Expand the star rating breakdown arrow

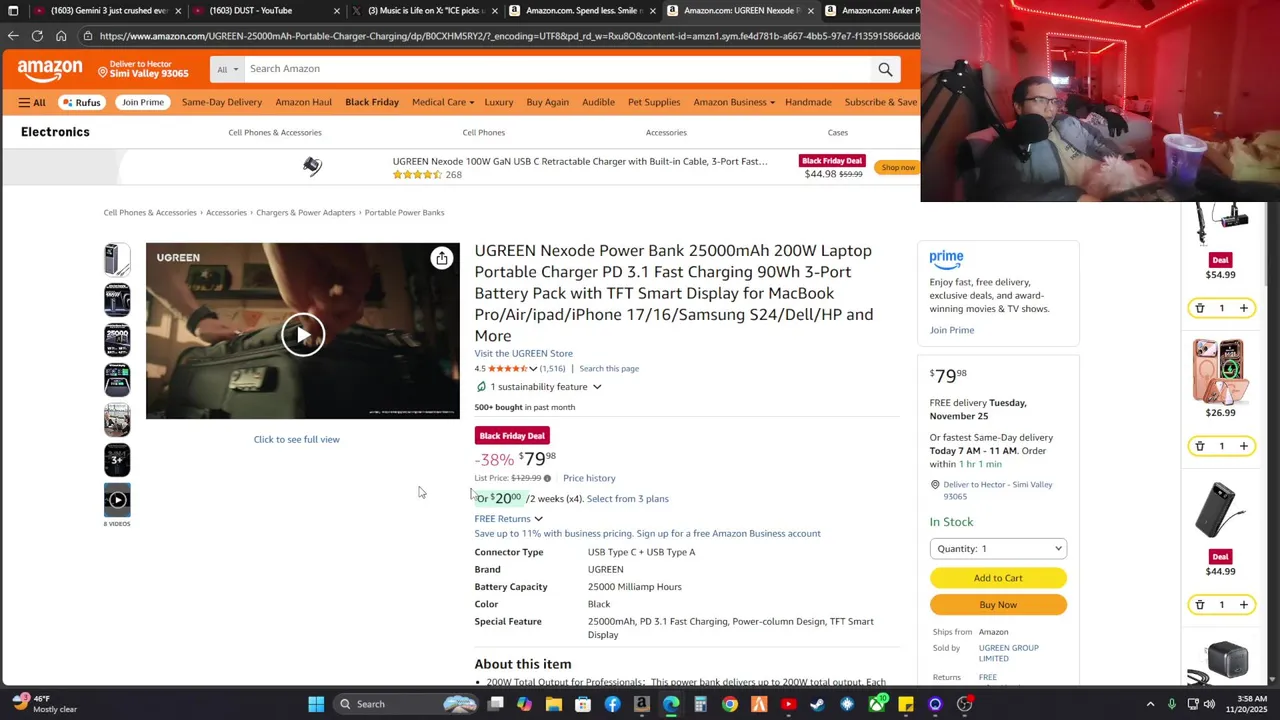pos(533,369)
